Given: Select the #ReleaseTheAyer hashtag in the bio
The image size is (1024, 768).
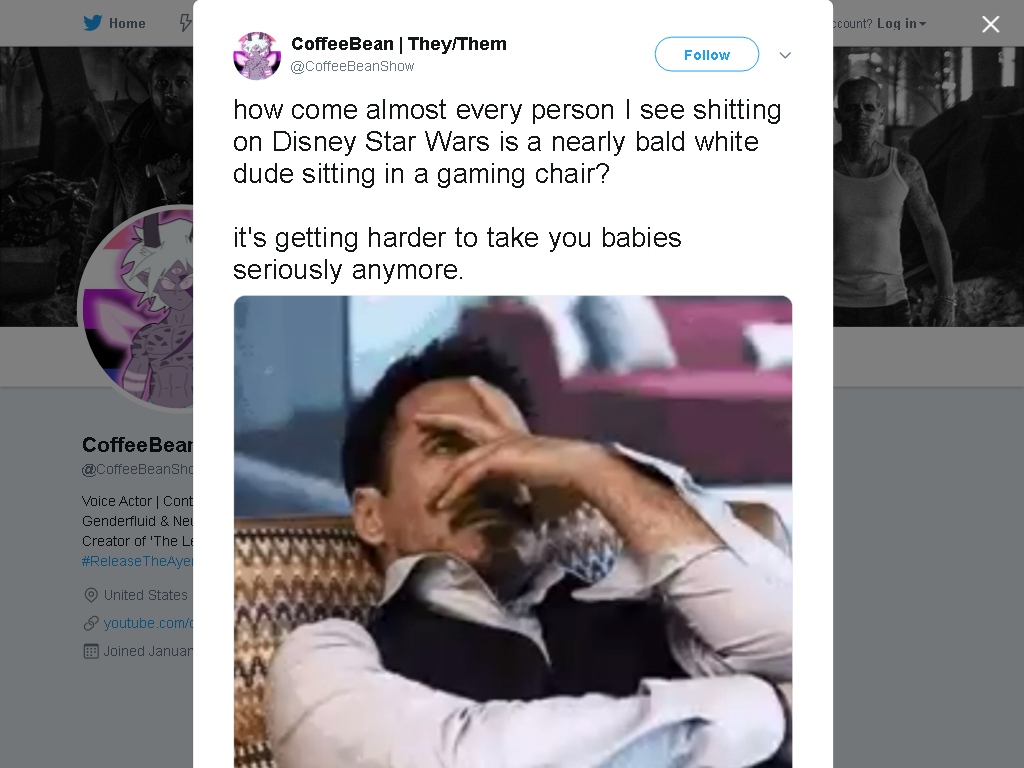Looking at the screenshot, I should click(137, 561).
